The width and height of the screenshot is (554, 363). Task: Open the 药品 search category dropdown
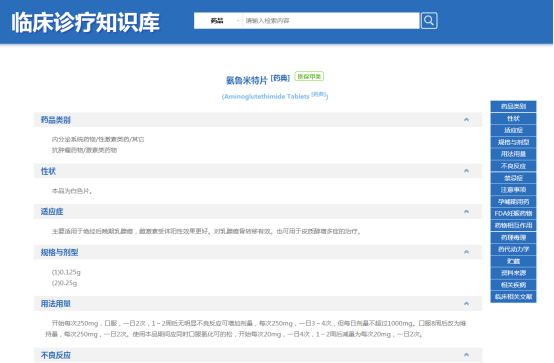tap(218, 21)
